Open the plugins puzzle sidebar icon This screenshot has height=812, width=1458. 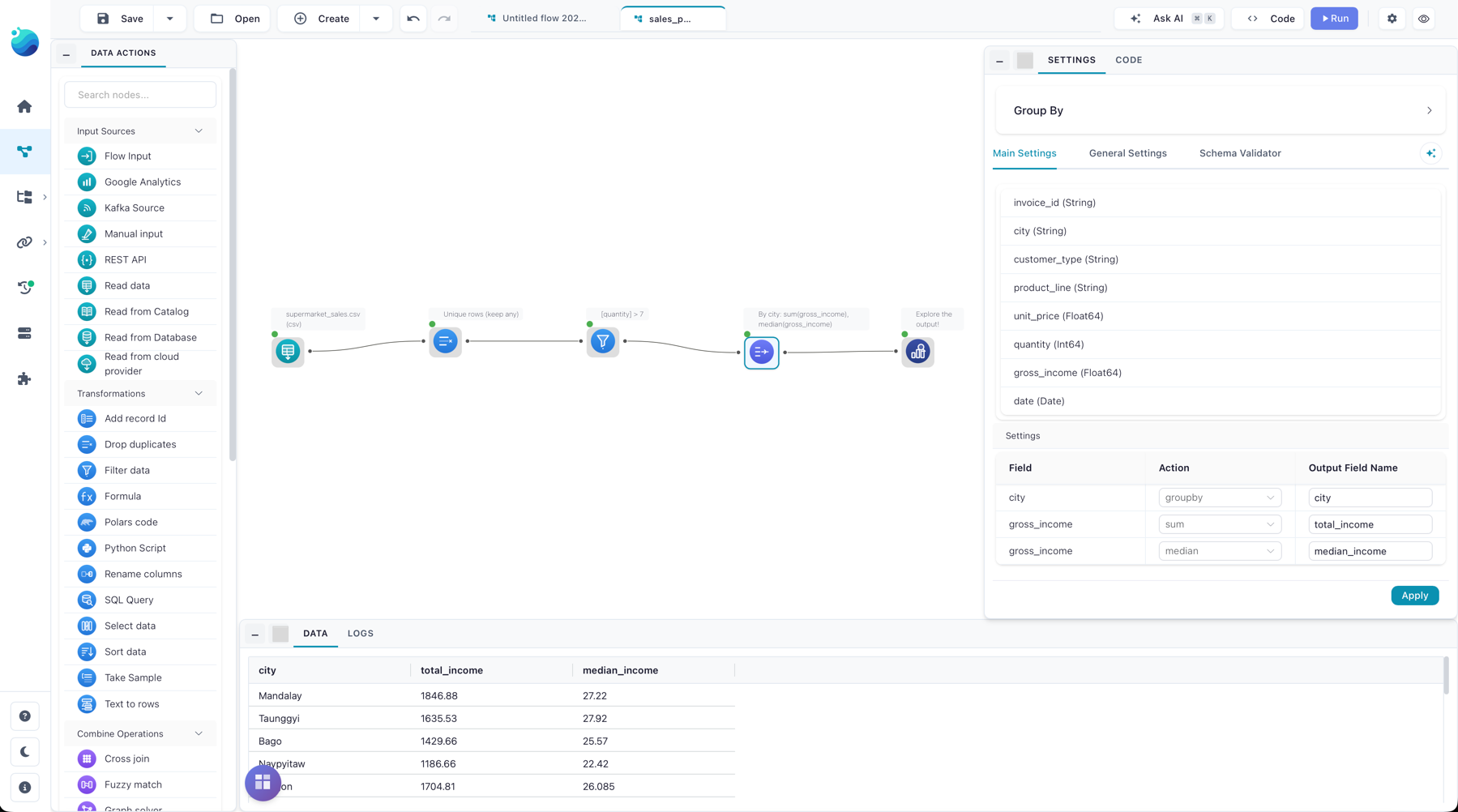[24, 378]
